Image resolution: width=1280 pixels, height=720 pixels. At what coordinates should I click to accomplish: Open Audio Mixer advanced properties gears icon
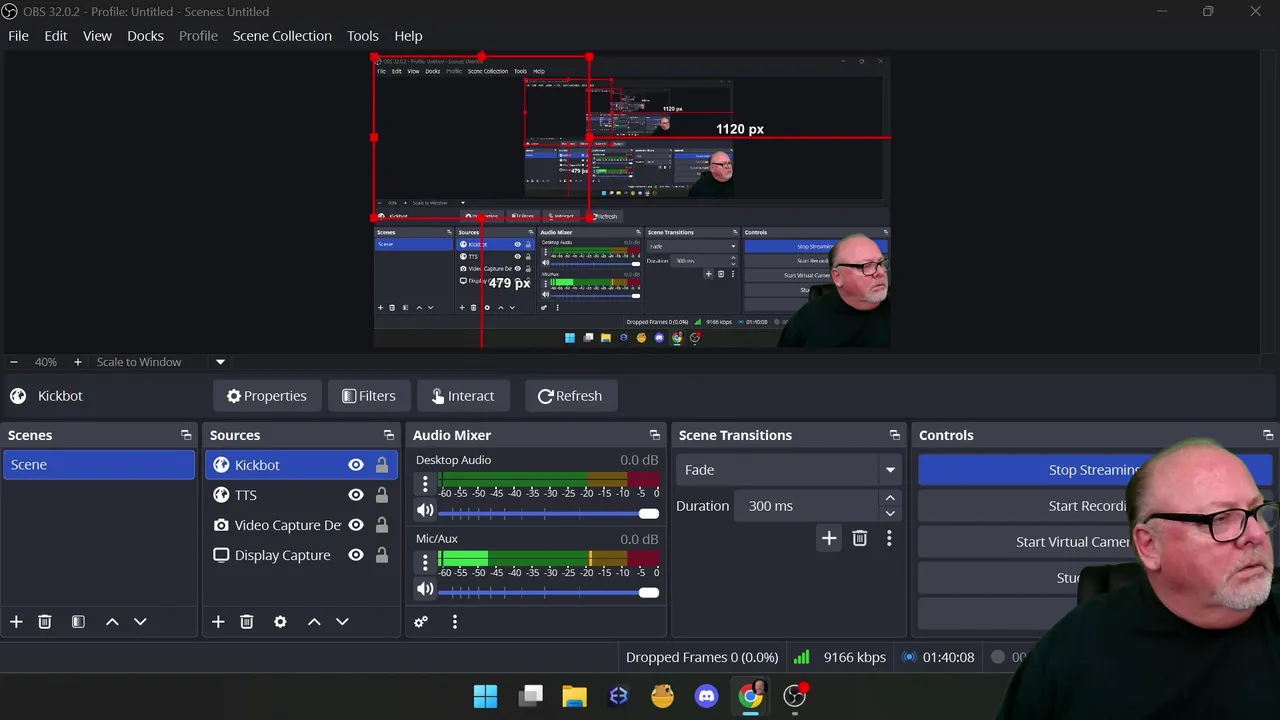pyautogui.click(x=421, y=622)
